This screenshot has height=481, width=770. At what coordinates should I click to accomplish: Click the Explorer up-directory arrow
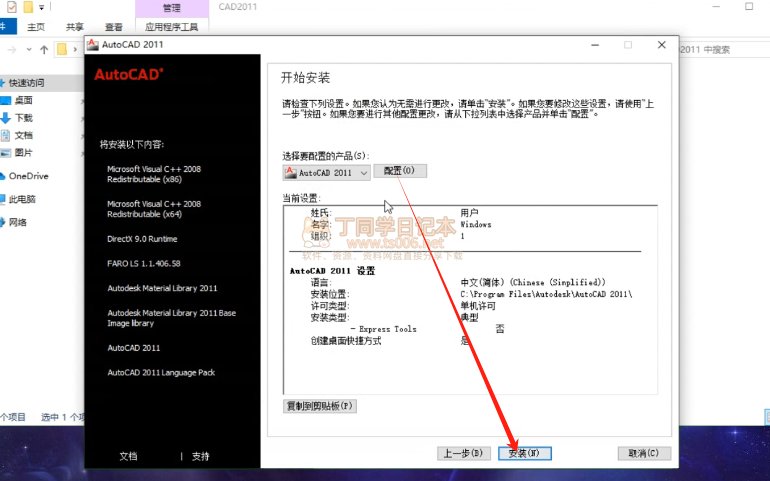pyautogui.click(x=43, y=49)
